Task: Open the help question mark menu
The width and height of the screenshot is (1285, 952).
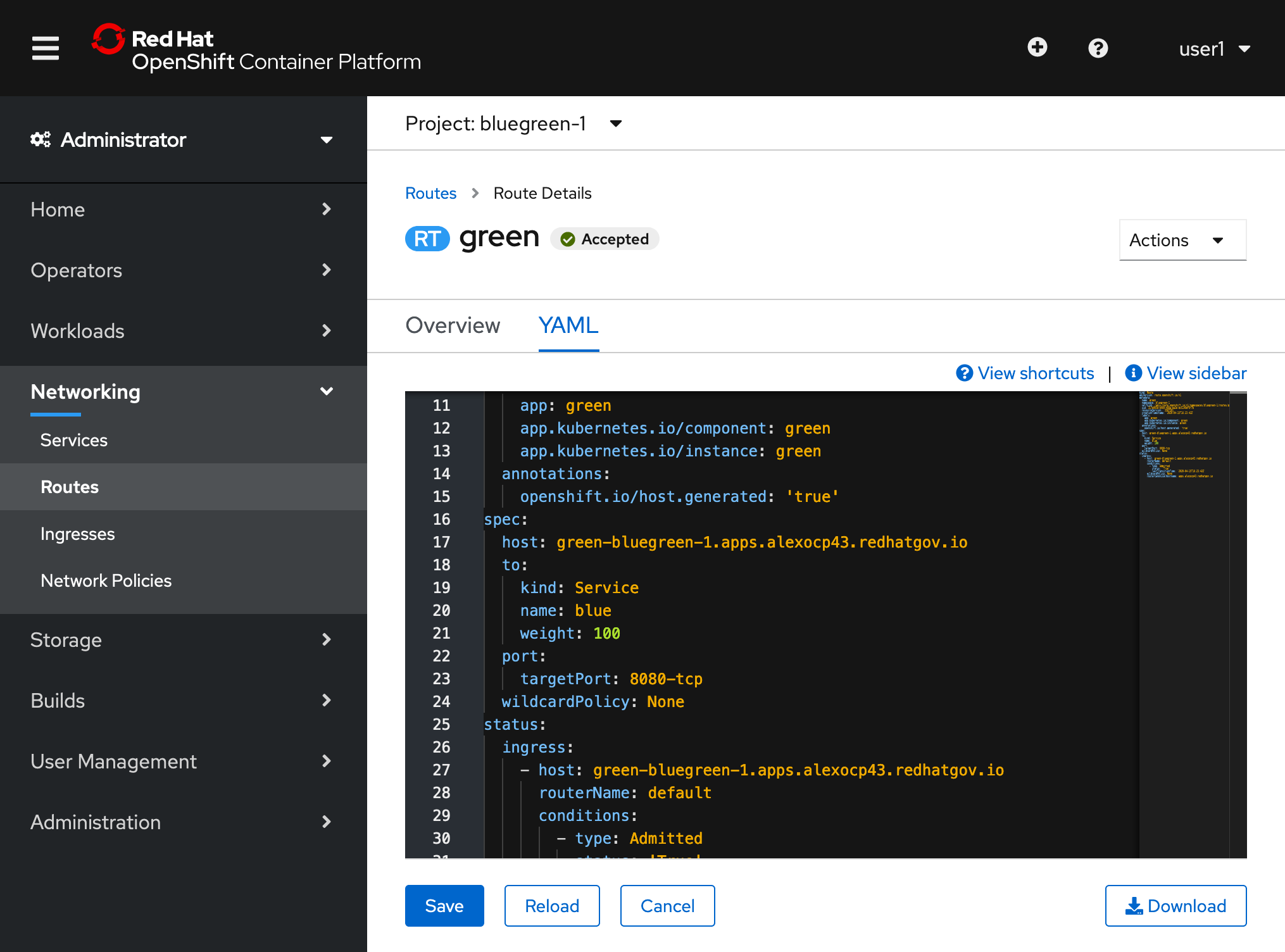Action: (x=1098, y=48)
